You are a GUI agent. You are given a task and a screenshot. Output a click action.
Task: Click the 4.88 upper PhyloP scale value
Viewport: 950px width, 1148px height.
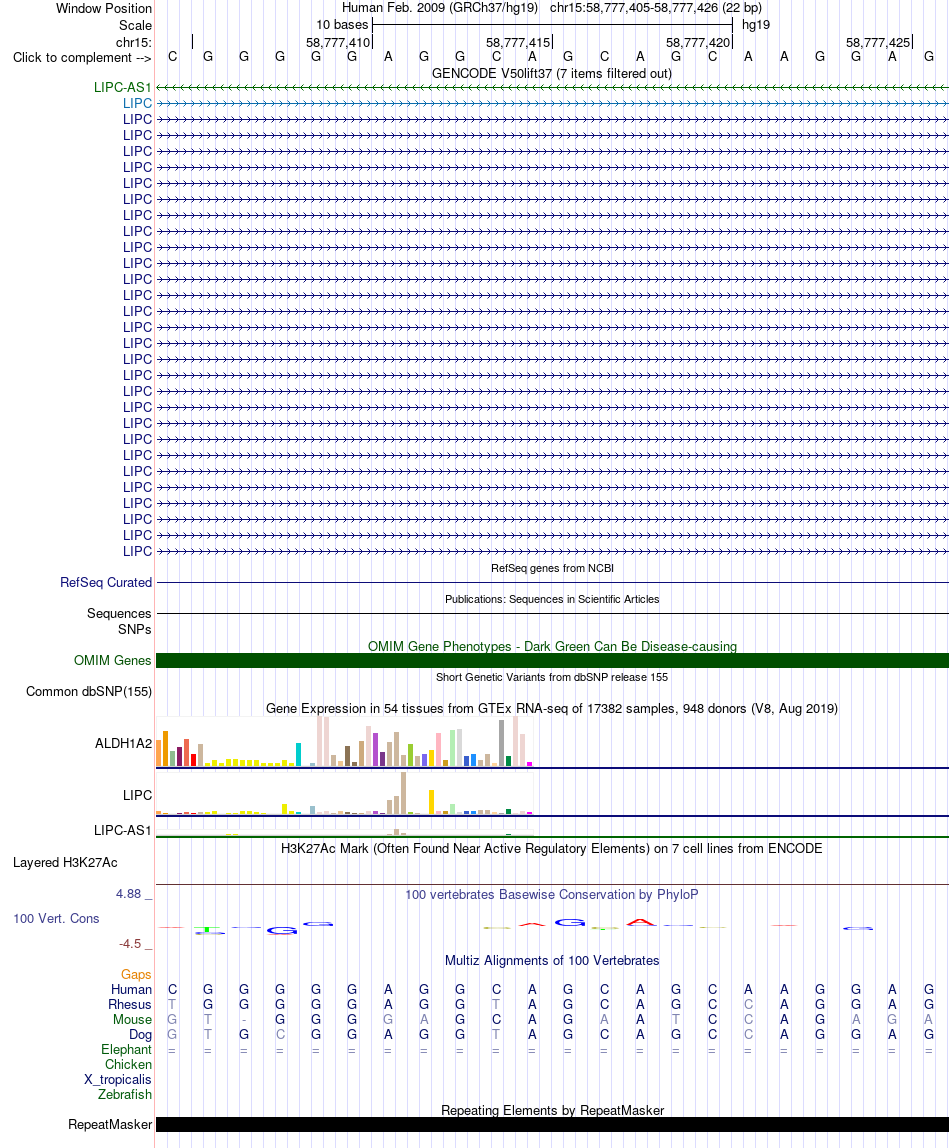(x=129, y=894)
